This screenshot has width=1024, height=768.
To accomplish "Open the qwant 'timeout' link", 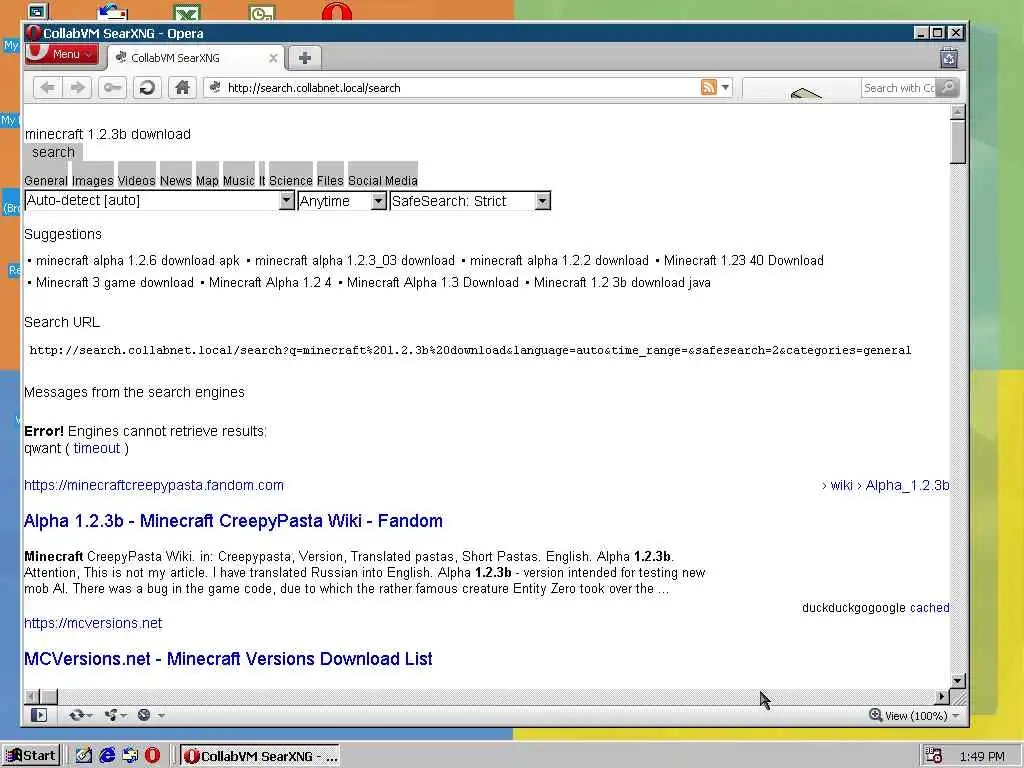I will point(97,449).
